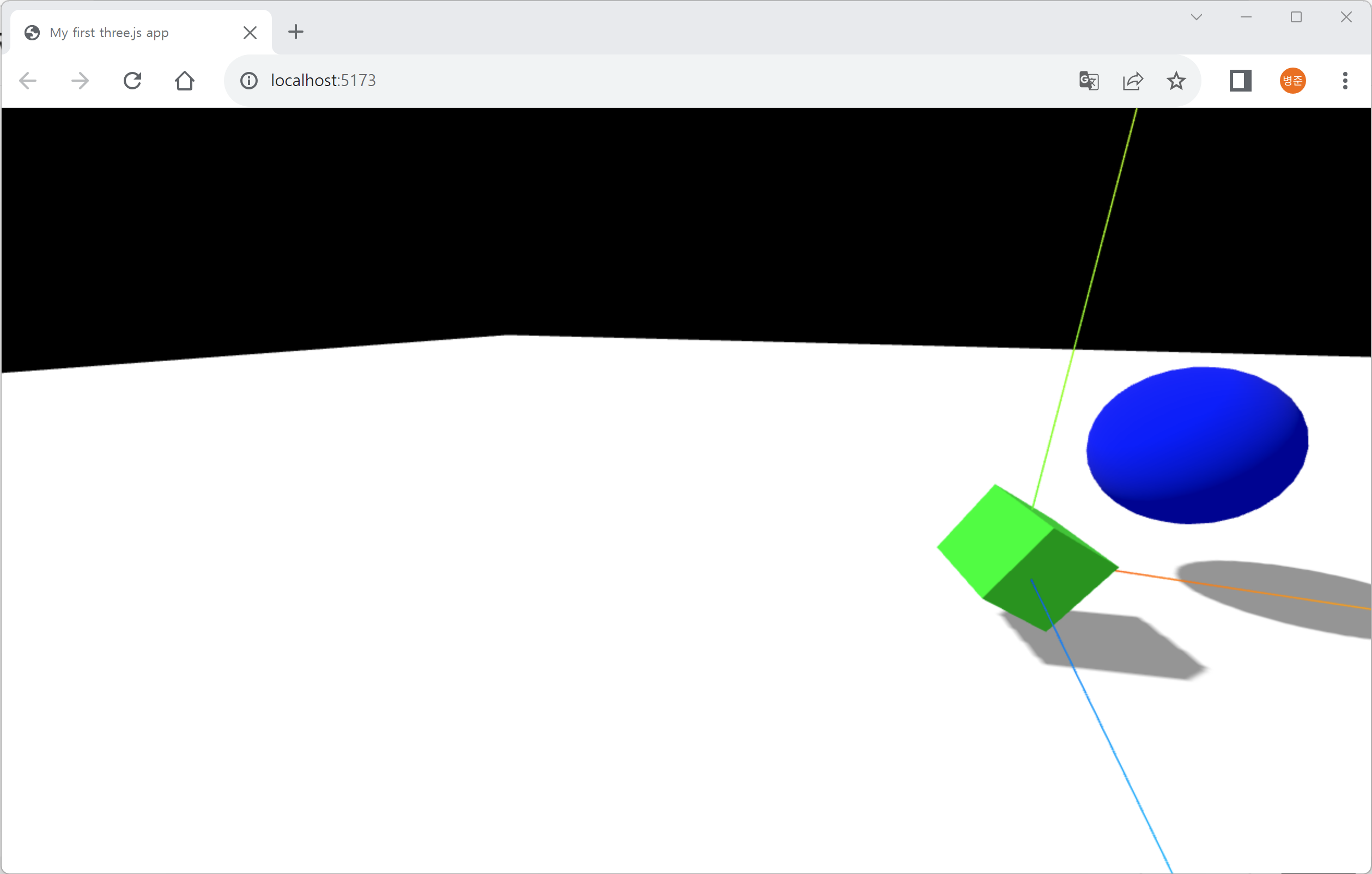Click the forward navigation arrow
Screen dimensions: 1372x874
(x=80, y=80)
